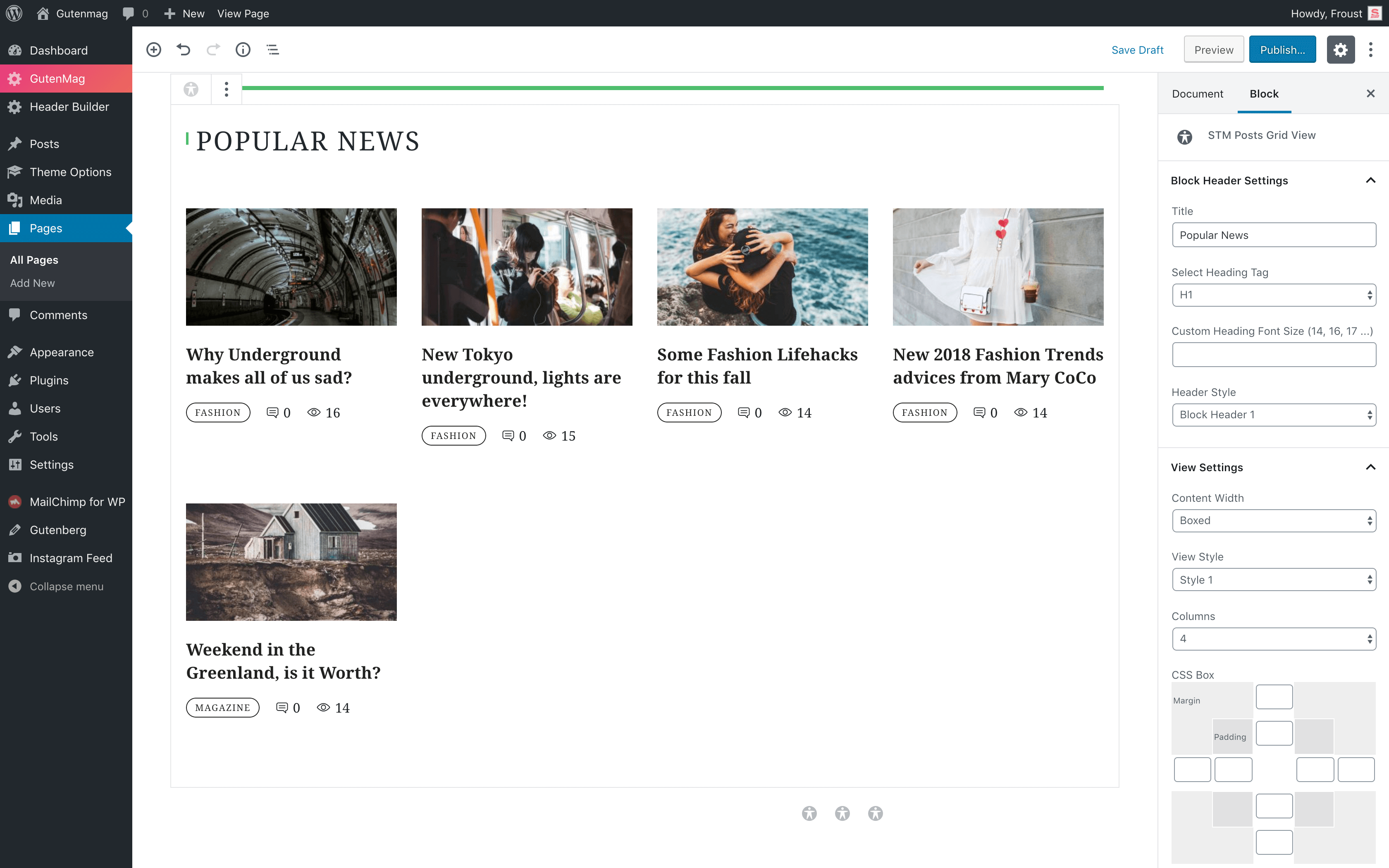Screen dimensions: 1389x868
Task: Click the WordPress logo in the admin bar
Action: pos(14,13)
